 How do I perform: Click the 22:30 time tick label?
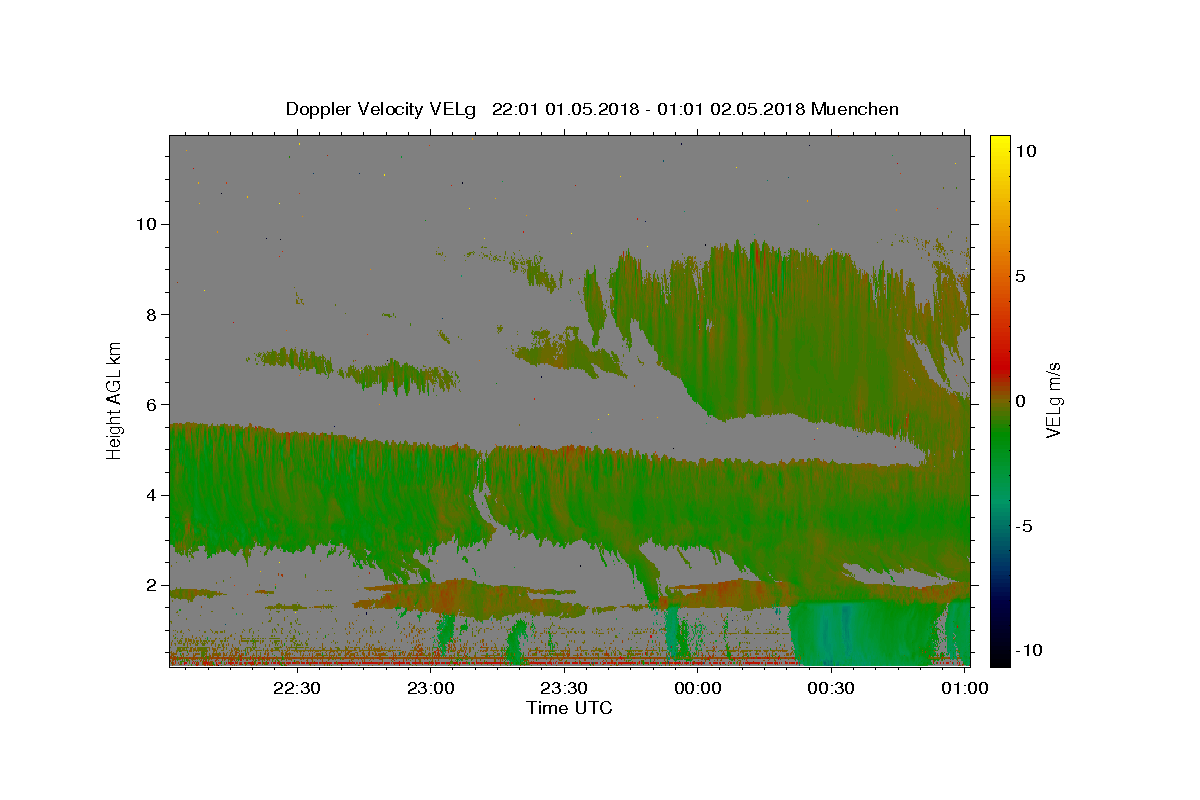(x=297, y=688)
